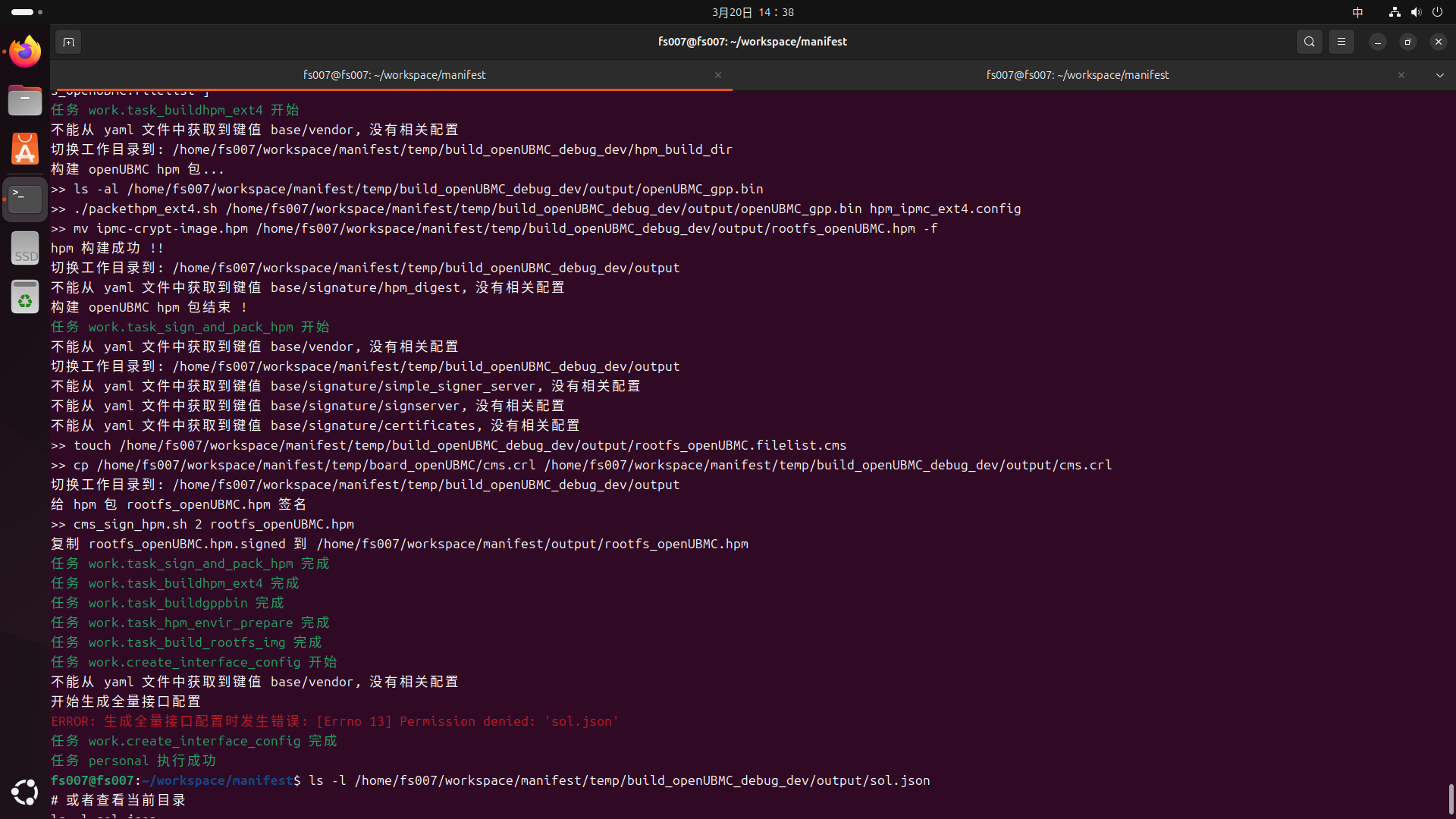Click '构建 openUBMC hpm 包结束' line
The height and width of the screenshot is (819, 1456).
[x=149, y=307]
